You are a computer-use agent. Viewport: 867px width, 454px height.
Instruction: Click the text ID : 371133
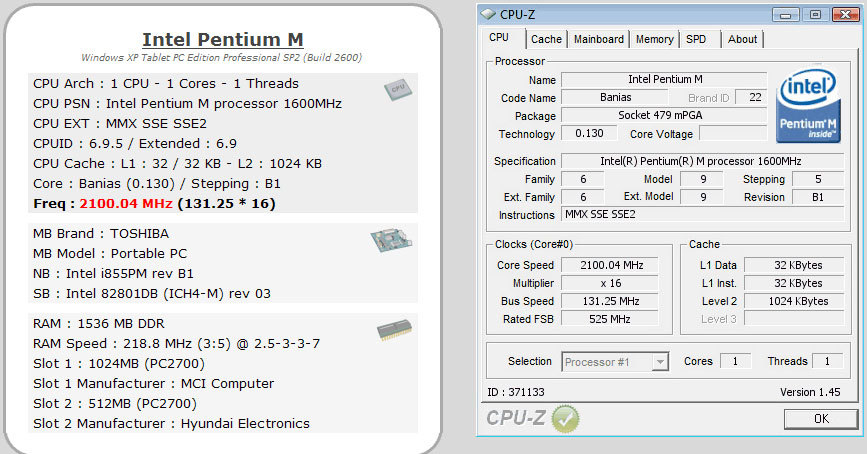click(x=516, y=392)
